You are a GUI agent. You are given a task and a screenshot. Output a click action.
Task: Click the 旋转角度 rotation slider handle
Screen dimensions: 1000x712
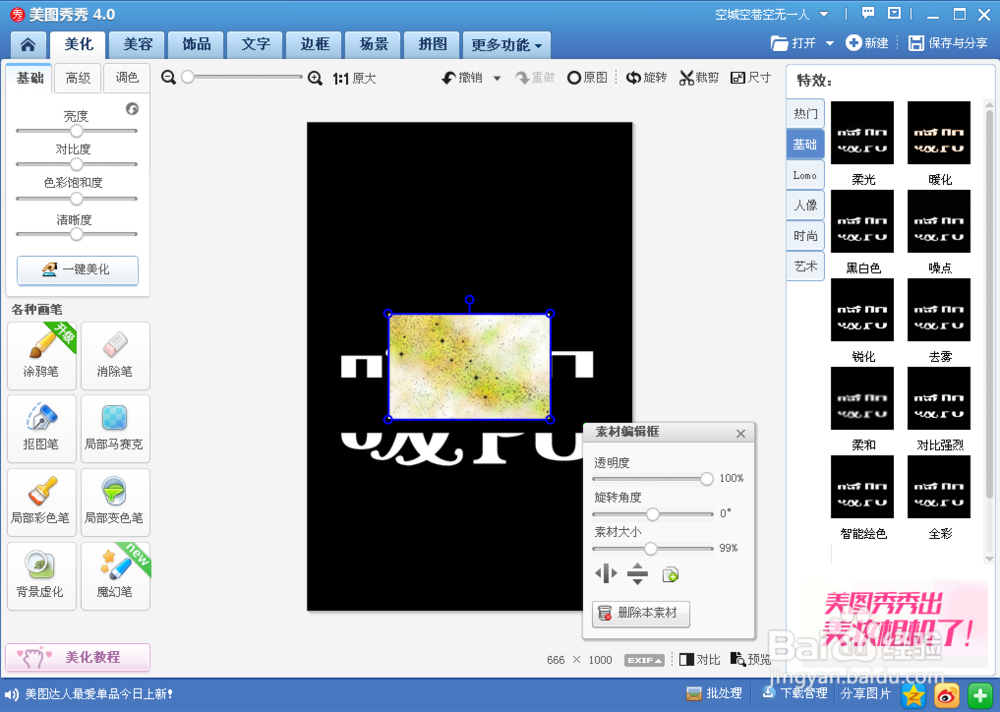pos(652,514)
